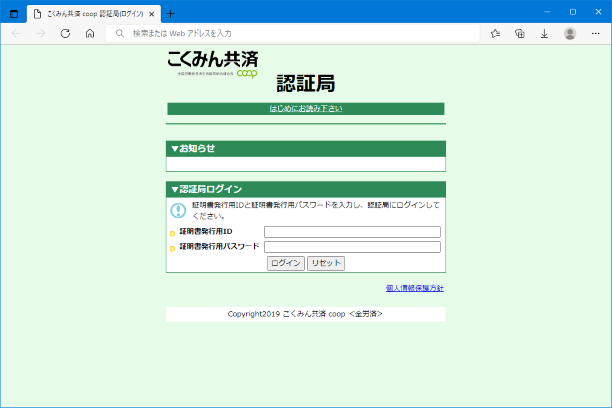The height and width of the screenshot is (408, 612).
Task: Focus the 証明書発行用パスワード input field
Action: pos(352,247)
